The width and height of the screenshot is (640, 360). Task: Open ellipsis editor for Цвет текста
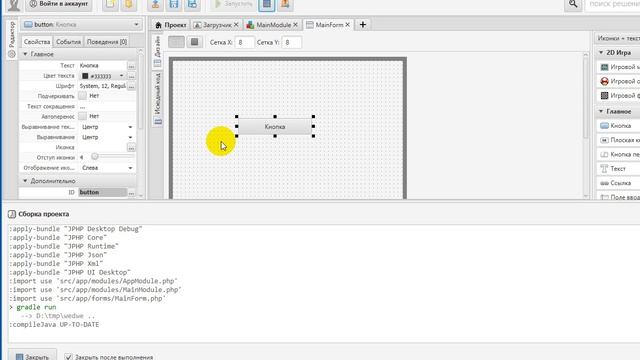[131, 76]
